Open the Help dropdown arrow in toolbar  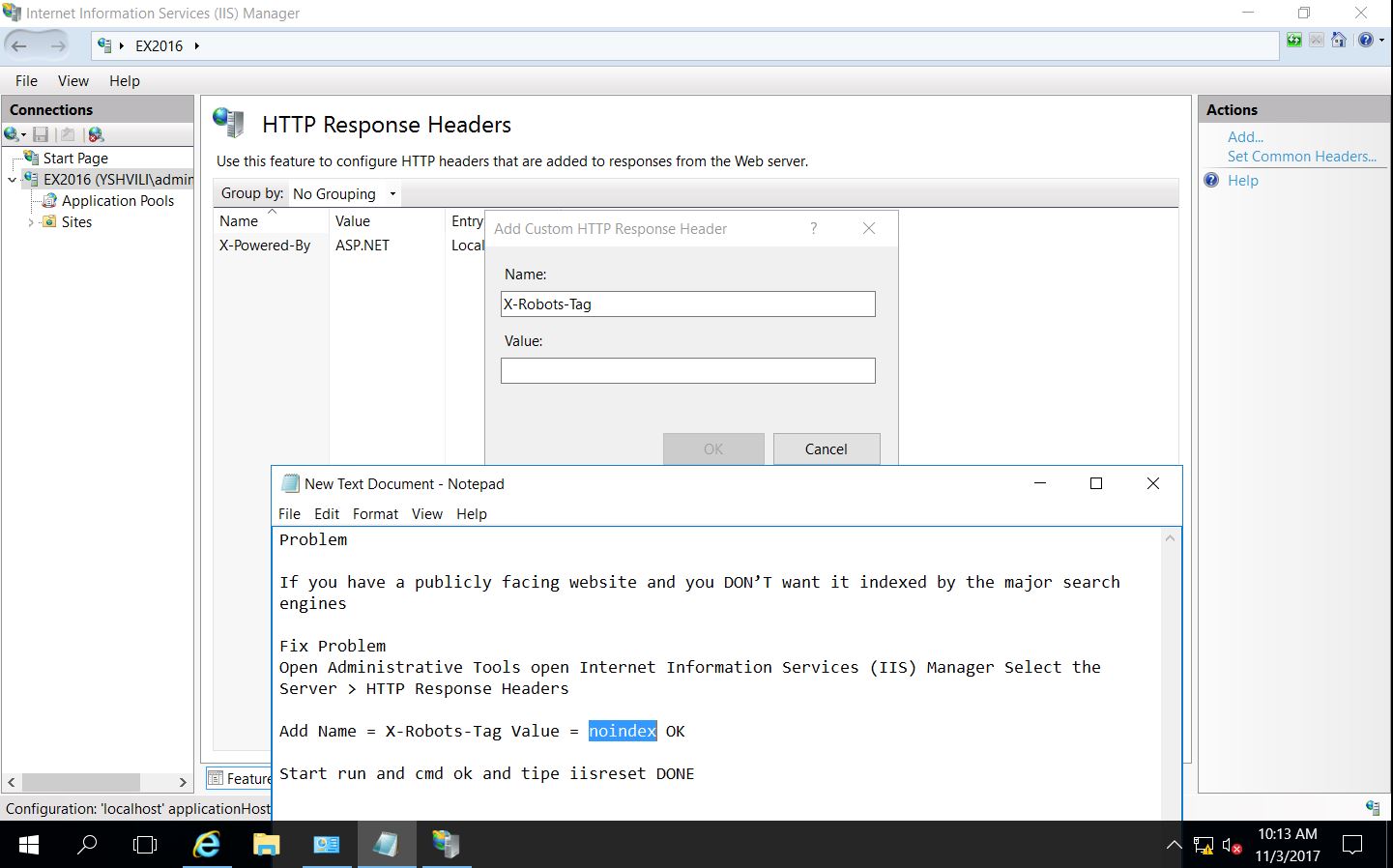click(1381, 41)
